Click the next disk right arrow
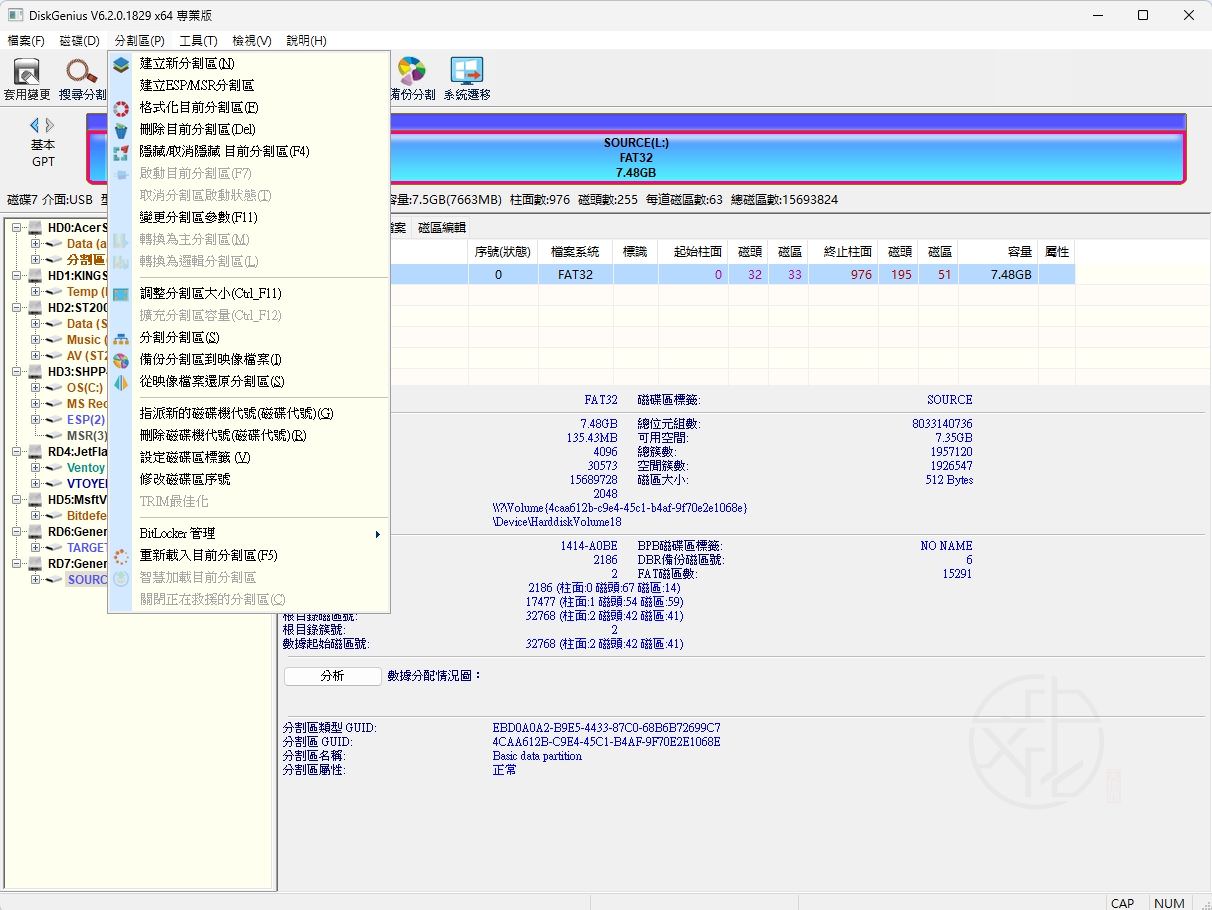 (50, 125)
